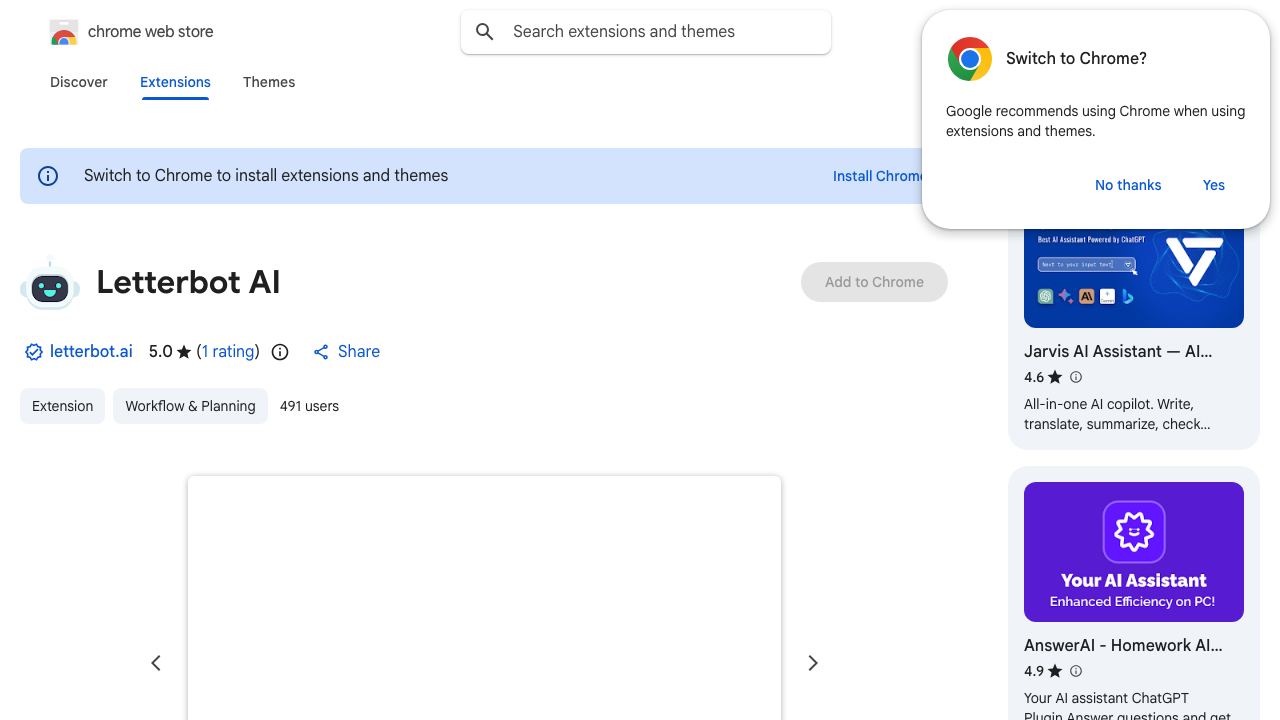Click the Chrome Web Store logo
1280x720 pixels.
[x=64, y=32]
